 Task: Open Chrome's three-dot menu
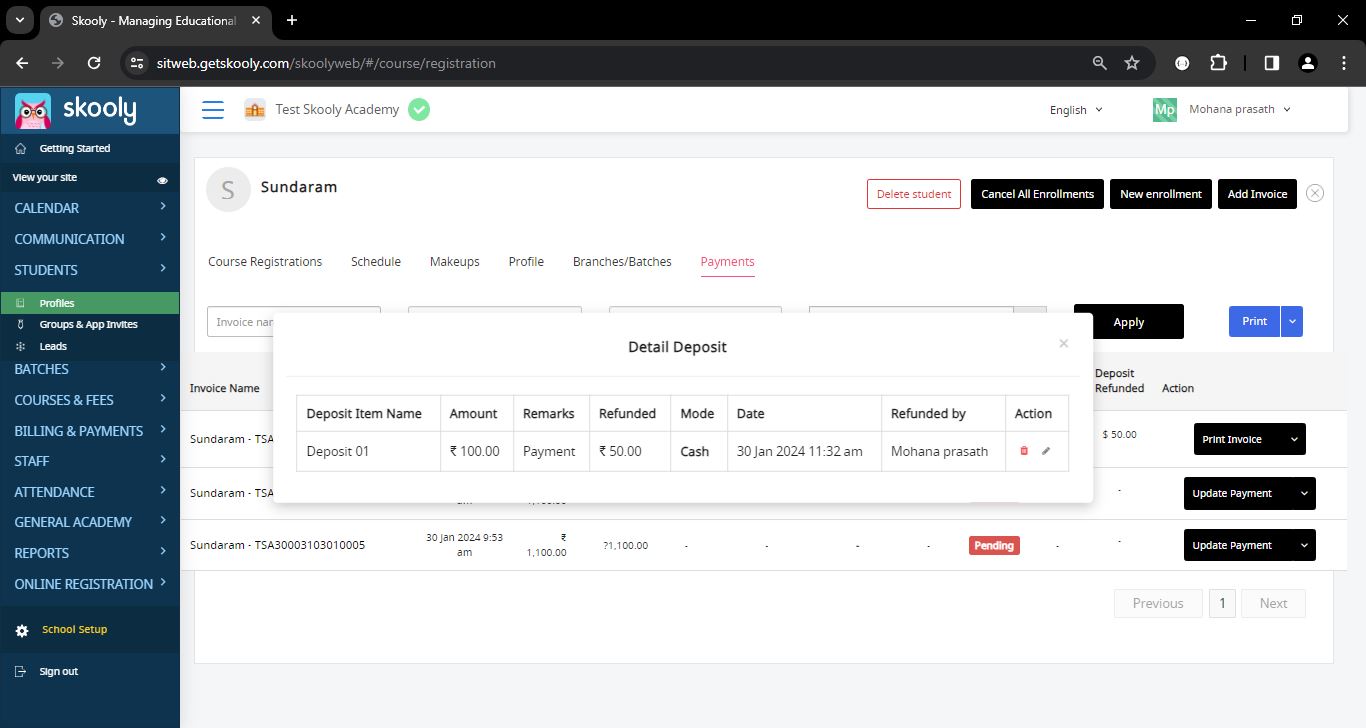pyautogui.click(x=1343, y=63)
